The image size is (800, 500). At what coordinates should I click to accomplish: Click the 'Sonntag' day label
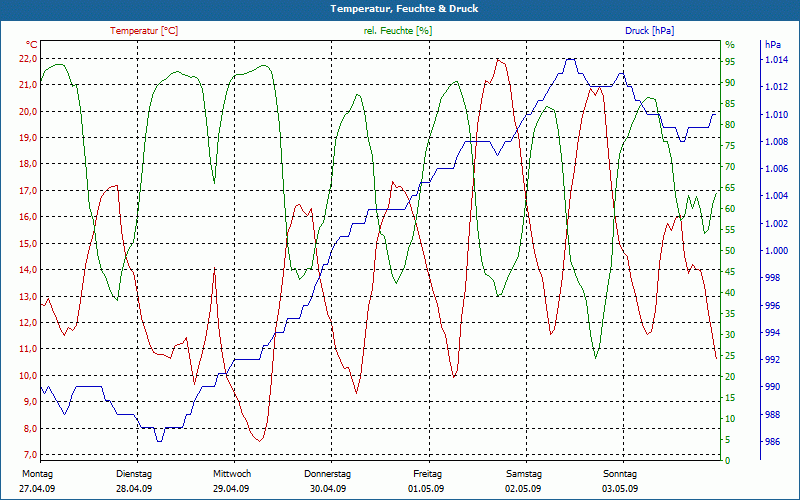tap(620, 474)
